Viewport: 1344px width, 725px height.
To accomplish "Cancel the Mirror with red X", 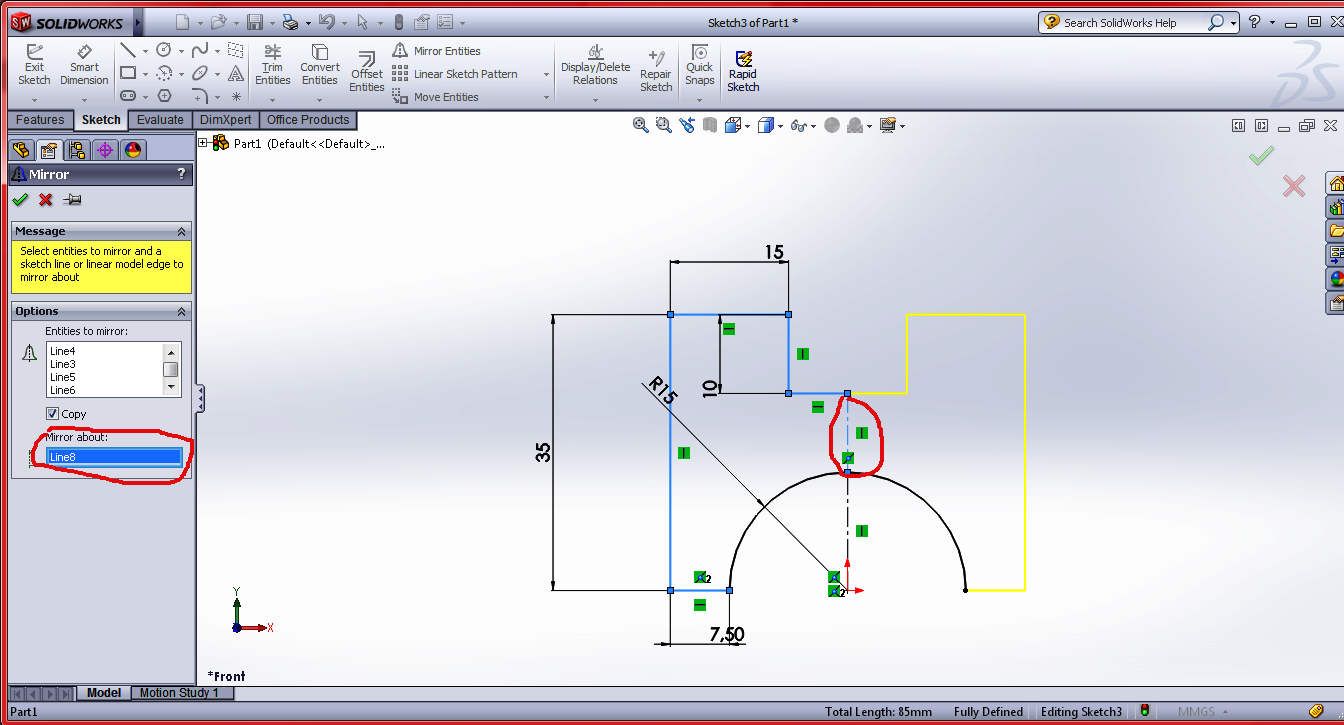I will 45,200.
